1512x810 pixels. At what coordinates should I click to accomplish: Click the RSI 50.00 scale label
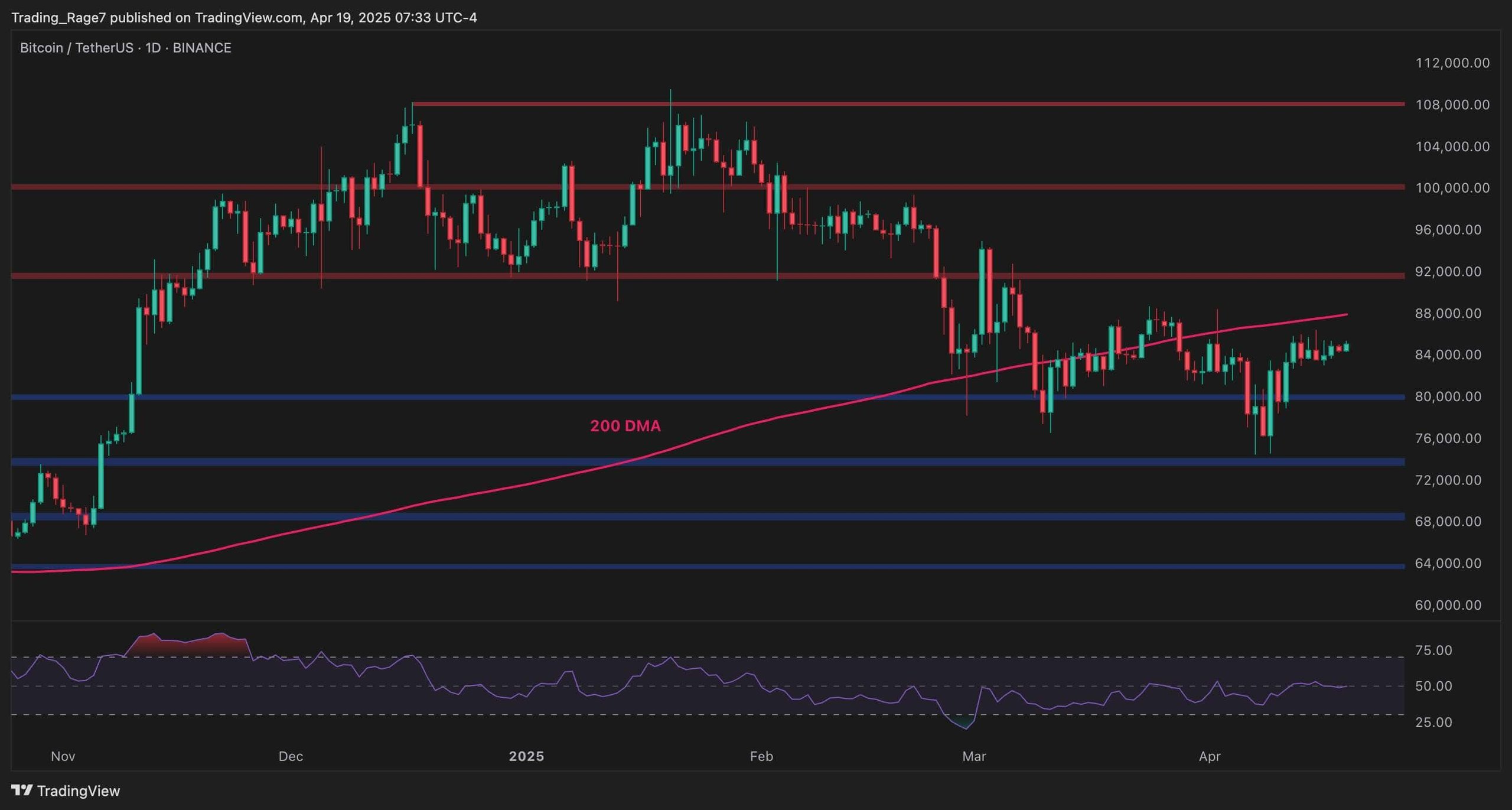1433,686
